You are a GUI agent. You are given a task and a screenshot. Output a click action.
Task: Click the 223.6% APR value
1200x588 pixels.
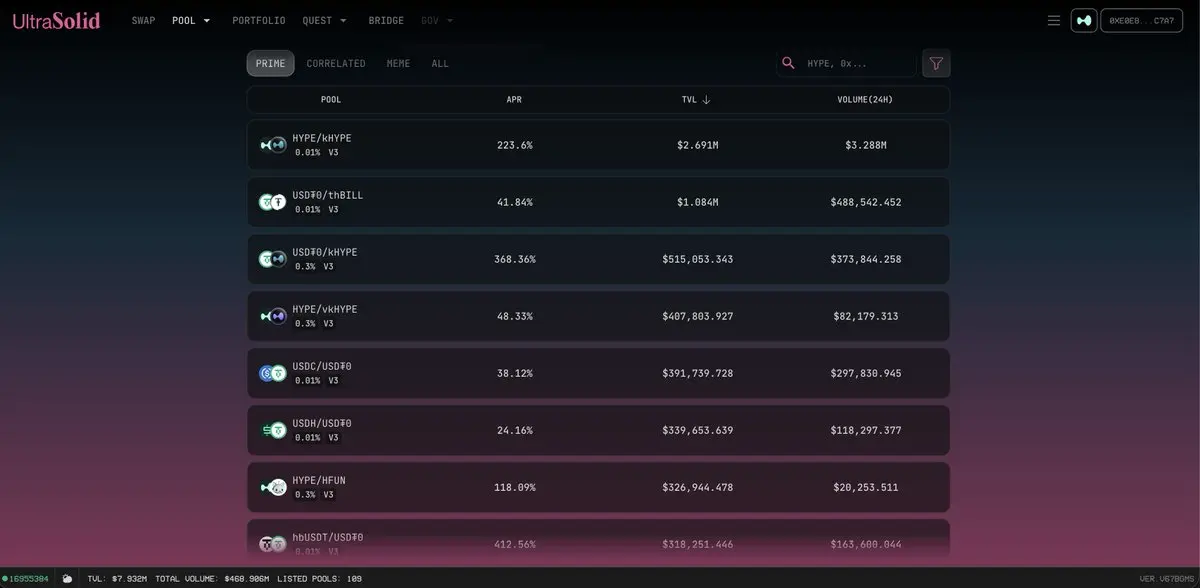(515, 145)
